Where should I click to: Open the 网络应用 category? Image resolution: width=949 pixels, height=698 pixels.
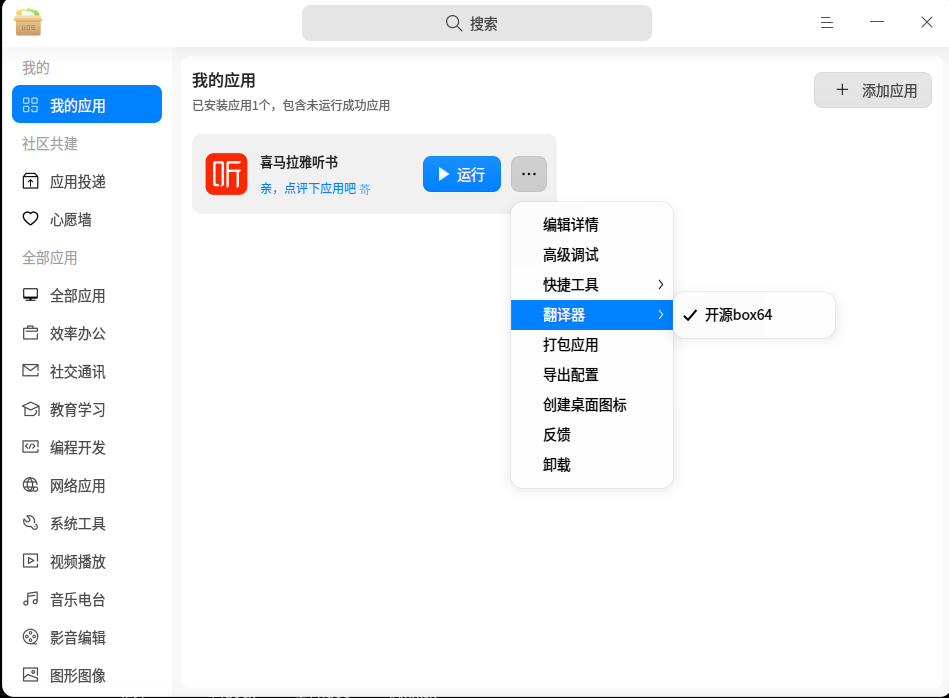coord(87,485)
